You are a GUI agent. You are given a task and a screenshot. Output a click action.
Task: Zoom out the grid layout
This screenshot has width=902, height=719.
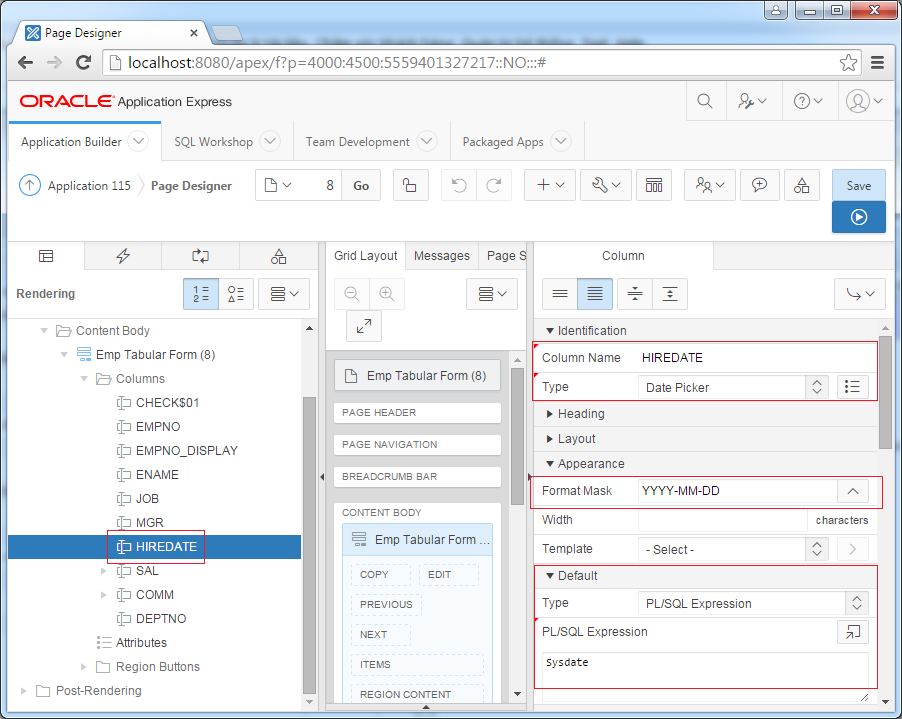pos(352,294)
